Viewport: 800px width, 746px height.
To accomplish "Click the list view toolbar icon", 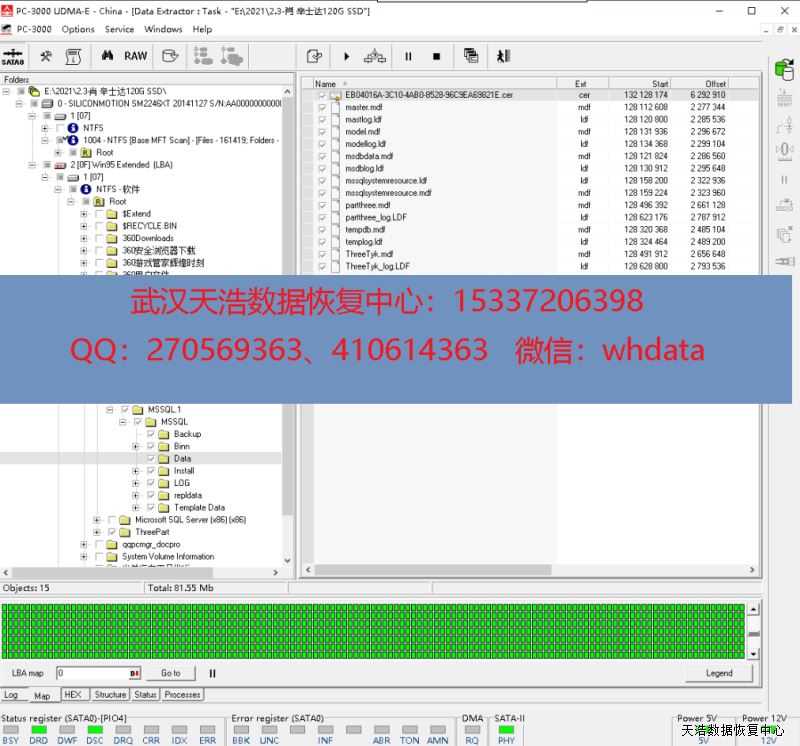I will point(203,56).
